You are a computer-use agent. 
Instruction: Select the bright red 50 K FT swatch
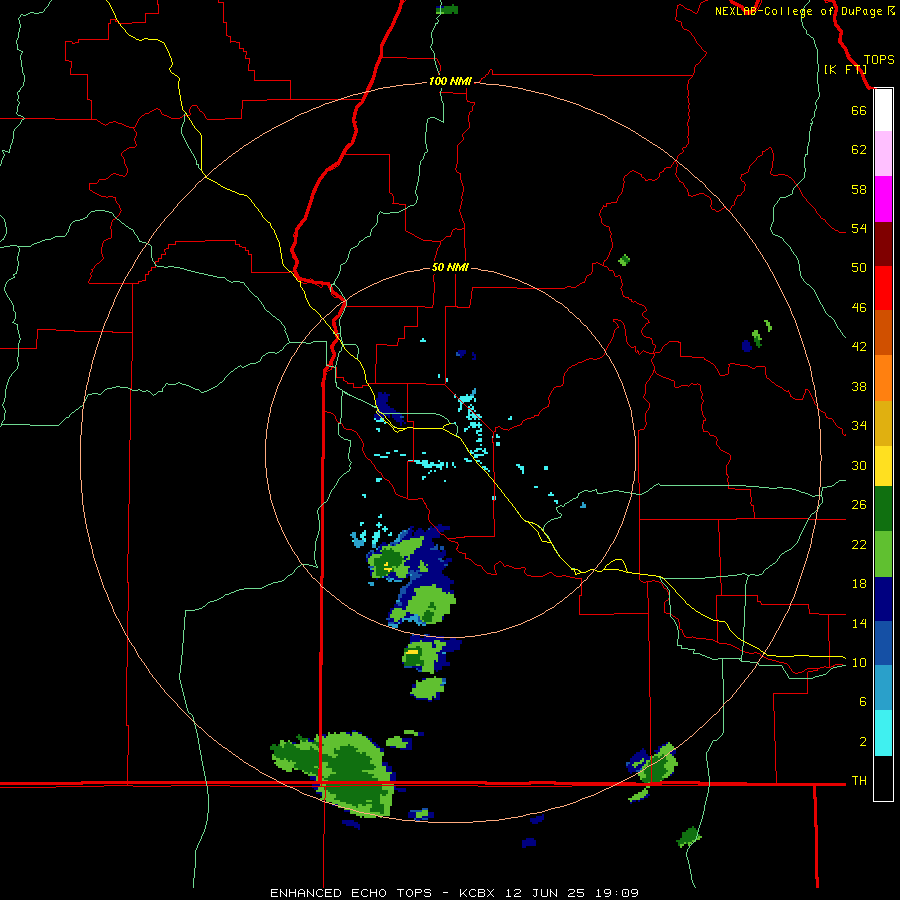coord(883,288)
